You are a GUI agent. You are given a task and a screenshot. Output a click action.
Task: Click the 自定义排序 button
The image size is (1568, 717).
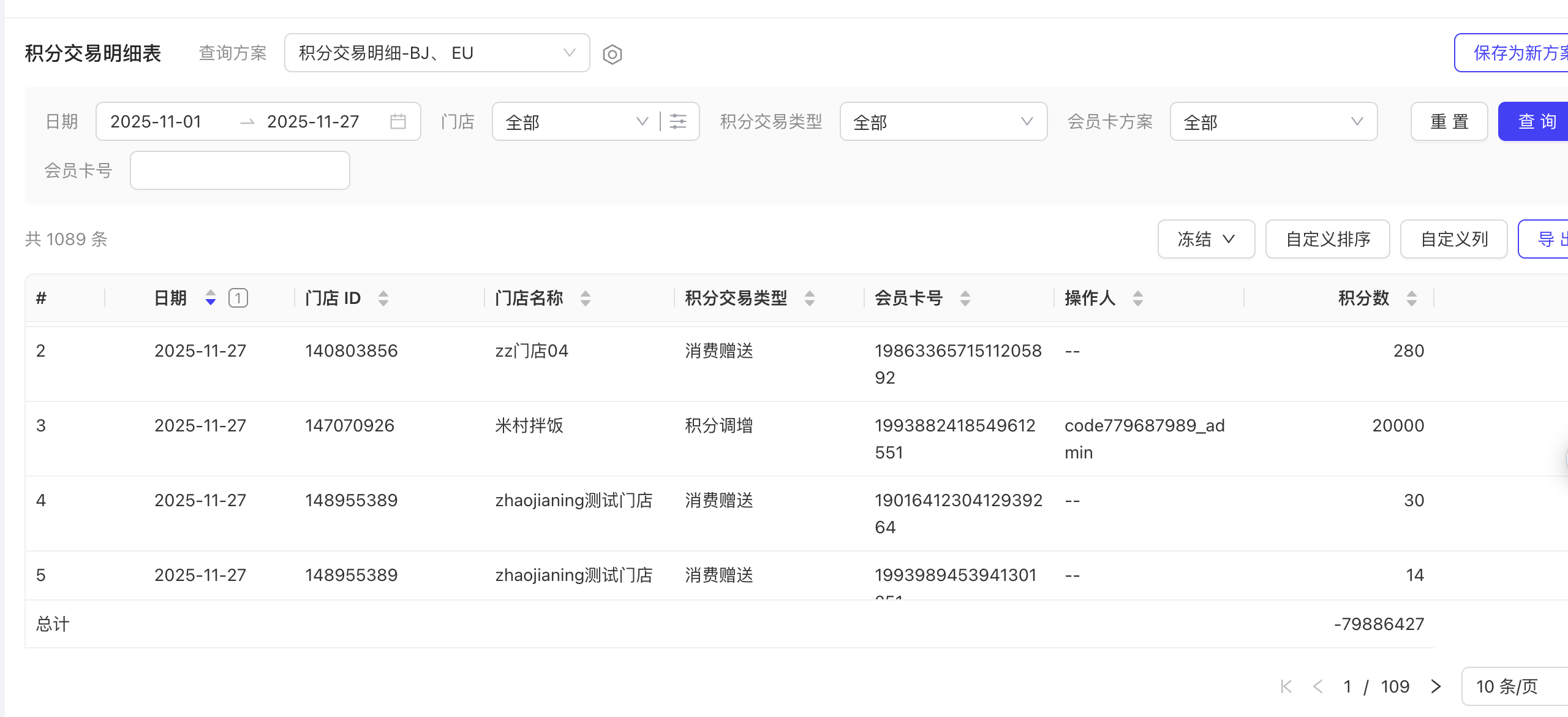1327,239
